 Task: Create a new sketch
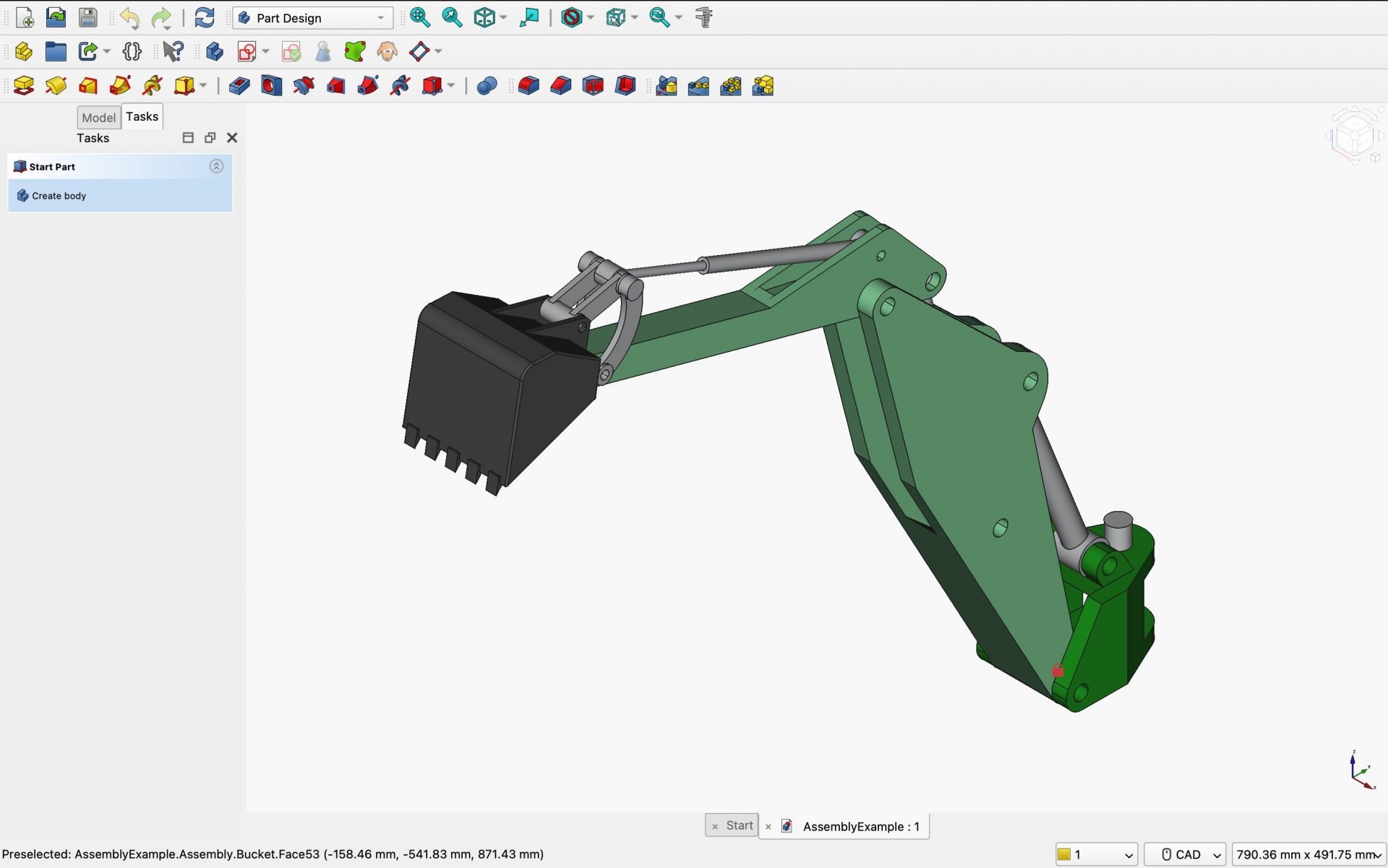click(248, 51)
